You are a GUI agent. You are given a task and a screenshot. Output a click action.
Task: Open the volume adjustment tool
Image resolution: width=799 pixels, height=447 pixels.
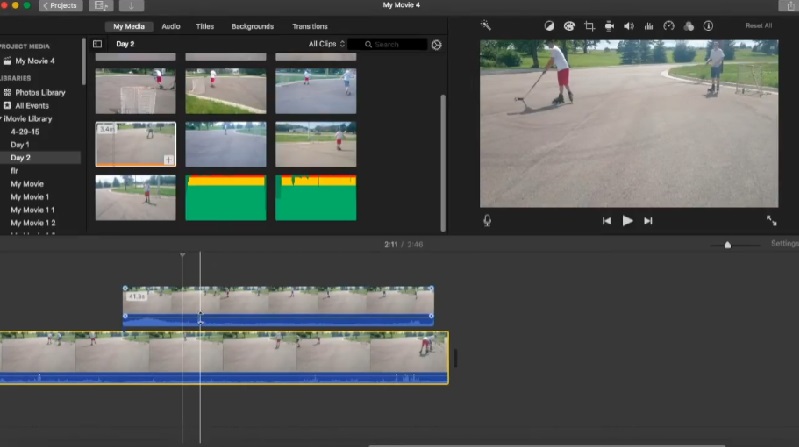click(x=629, y=26)
